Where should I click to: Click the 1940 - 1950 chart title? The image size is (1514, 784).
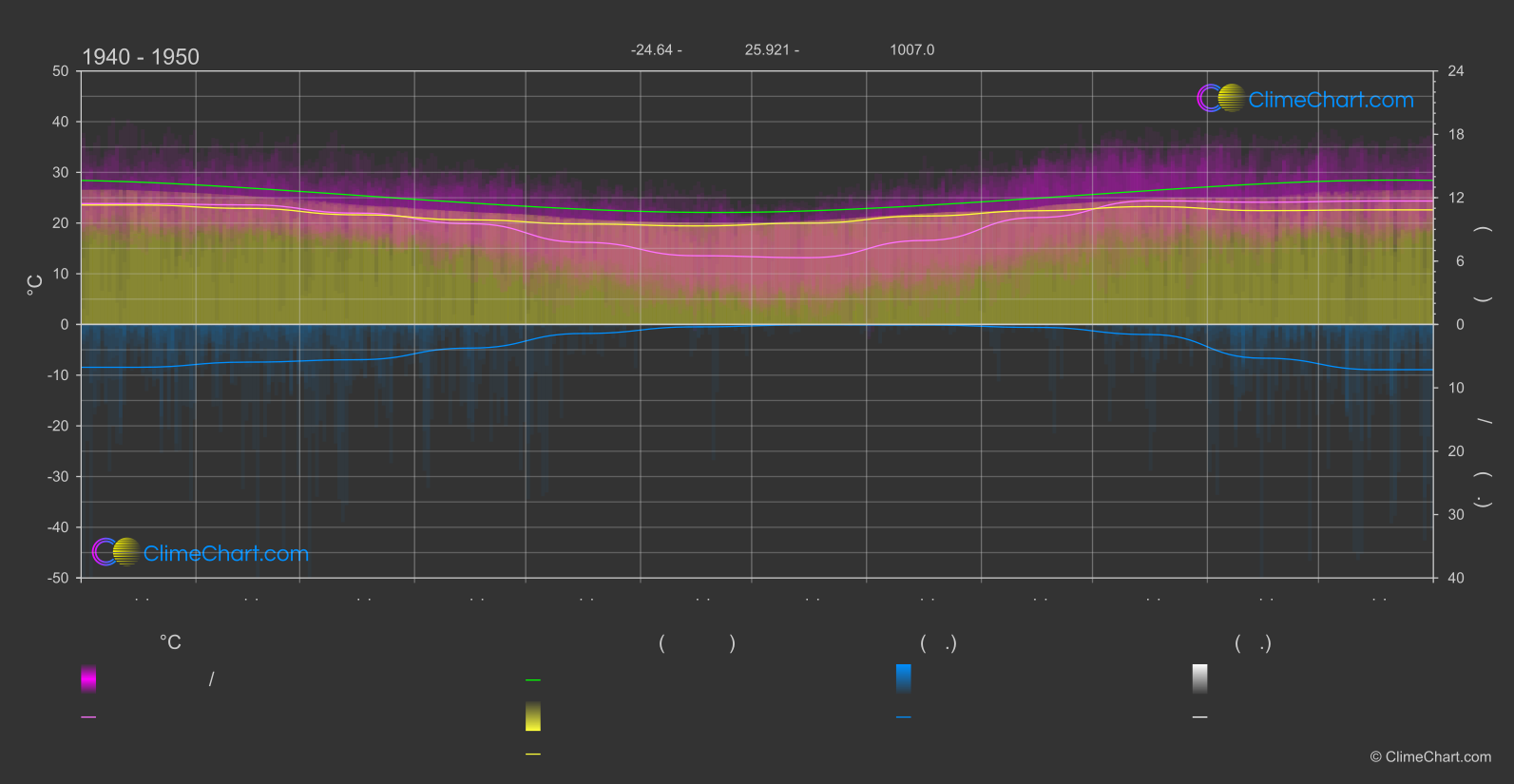pyautogui.click(x=141, y=57)
